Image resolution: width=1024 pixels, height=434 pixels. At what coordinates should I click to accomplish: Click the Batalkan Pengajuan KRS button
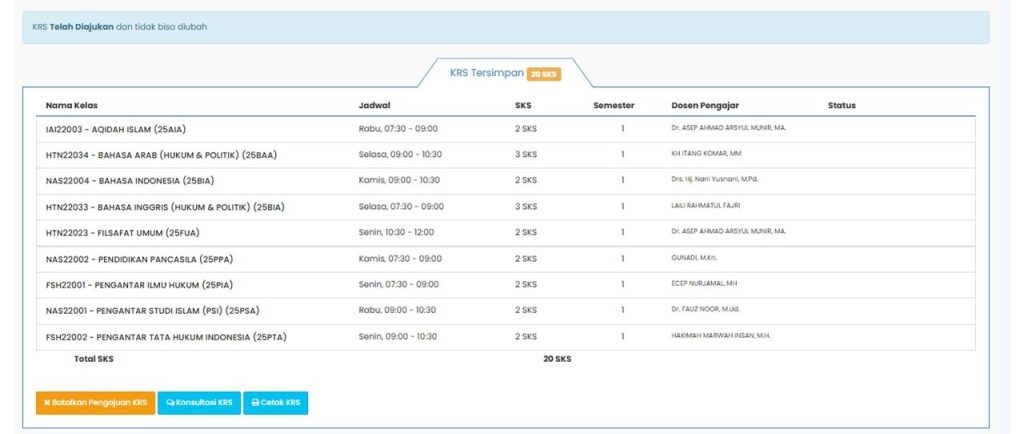[95, 403]
